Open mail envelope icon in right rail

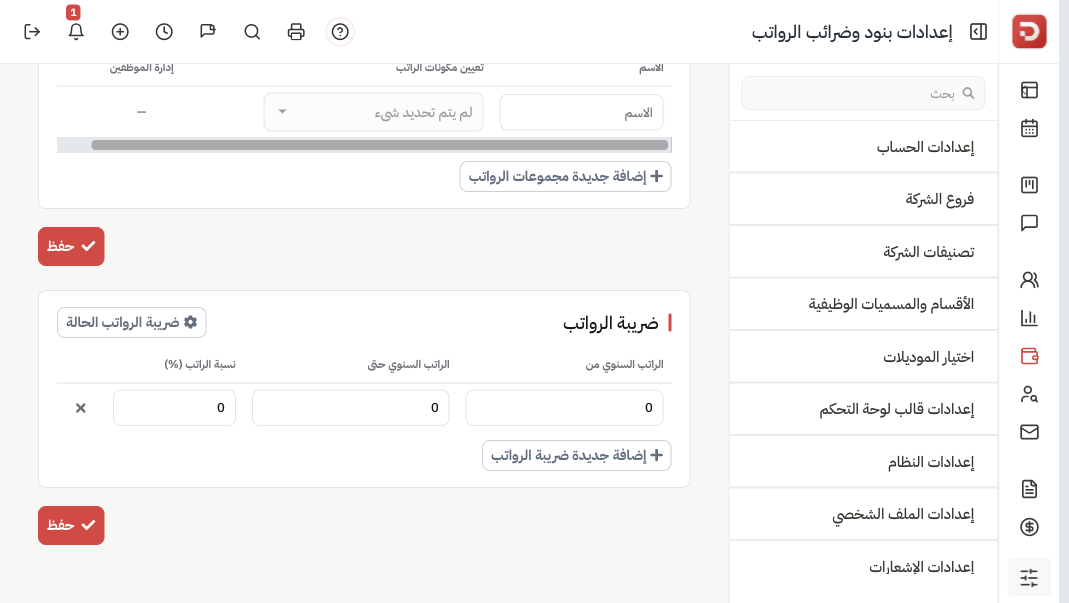tap(1029, 432)
